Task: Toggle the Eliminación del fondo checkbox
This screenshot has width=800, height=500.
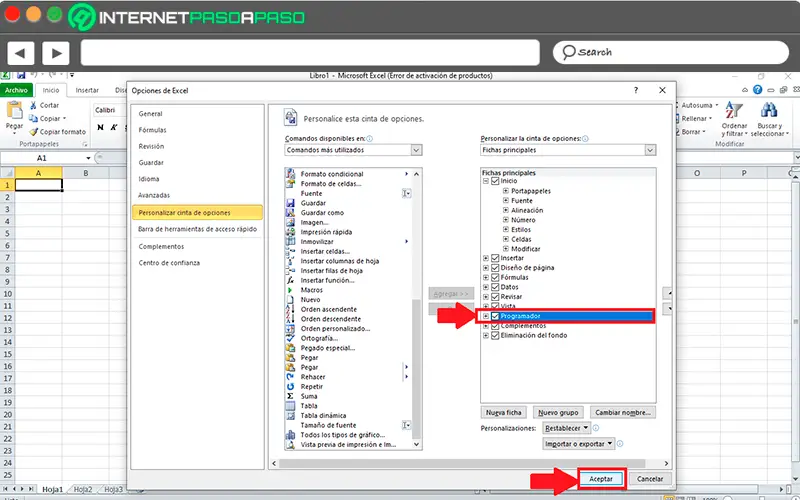Action: tap(495, 336)
